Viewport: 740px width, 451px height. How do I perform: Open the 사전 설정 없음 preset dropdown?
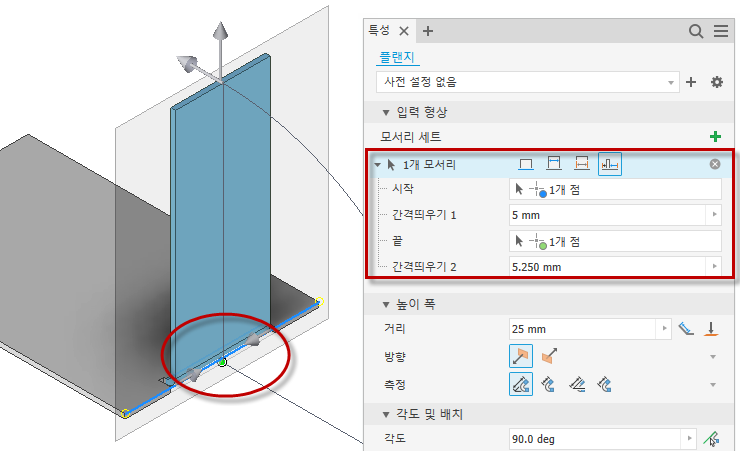point(528,82)
